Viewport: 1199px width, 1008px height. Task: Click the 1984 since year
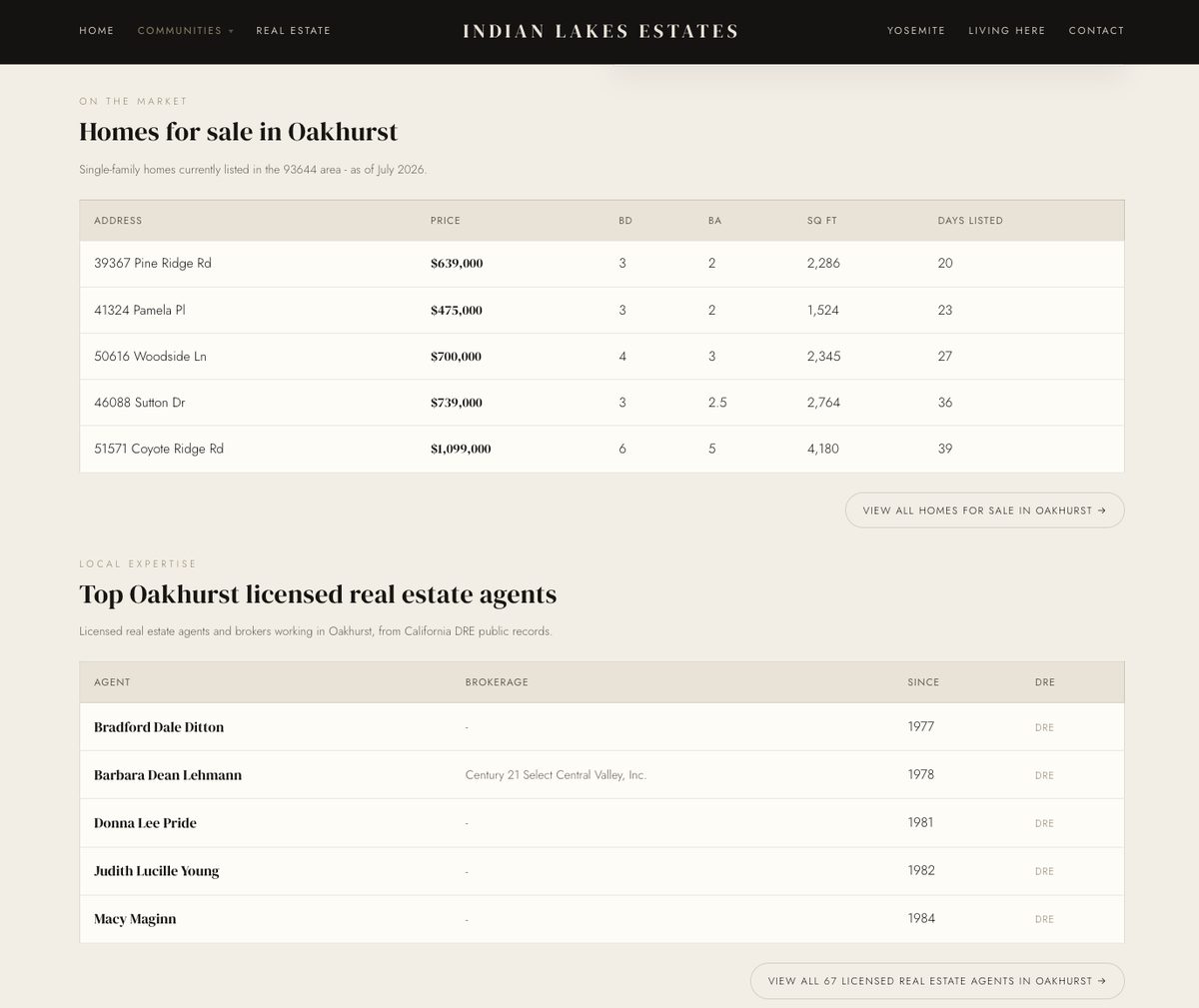[921, 918]
